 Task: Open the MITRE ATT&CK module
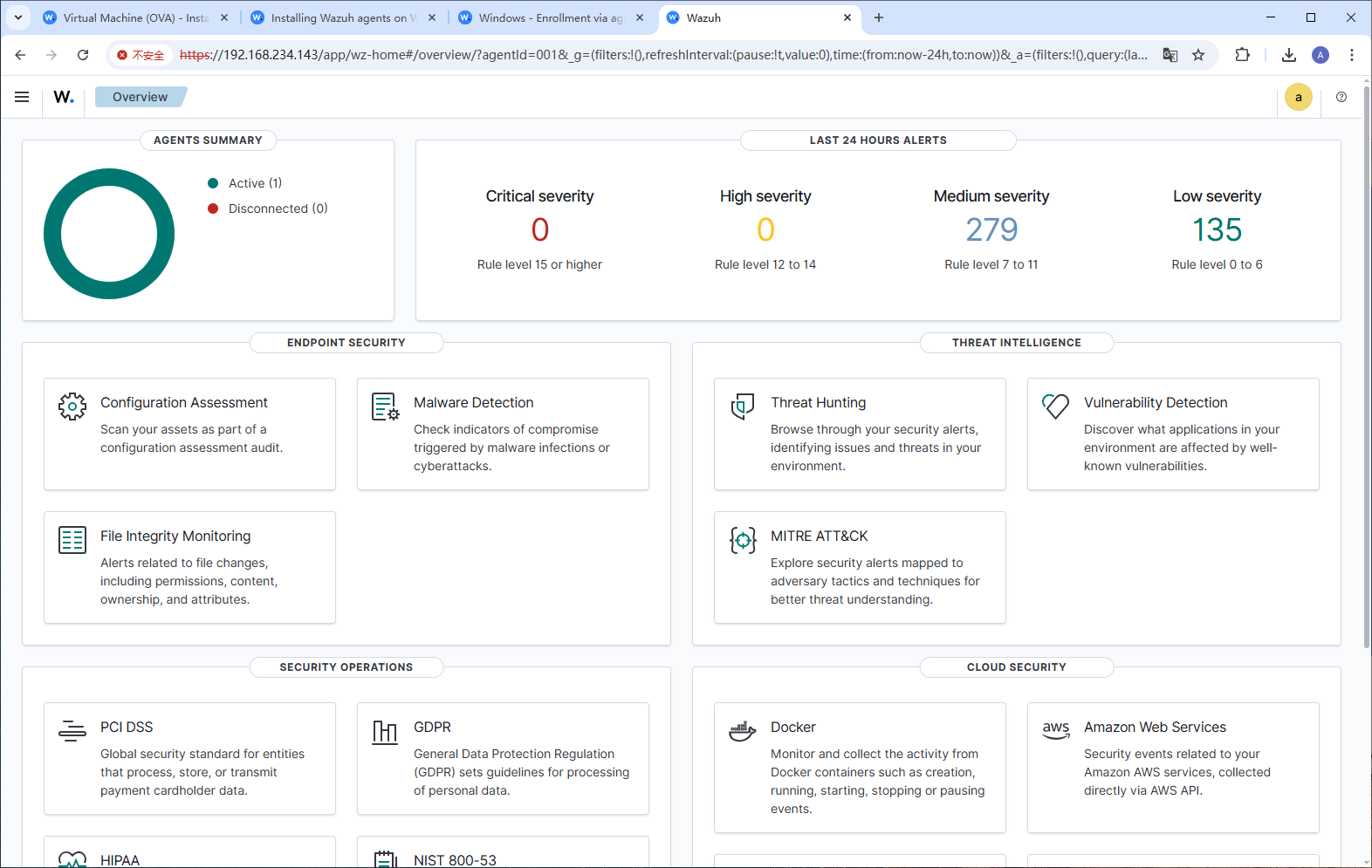860,567
